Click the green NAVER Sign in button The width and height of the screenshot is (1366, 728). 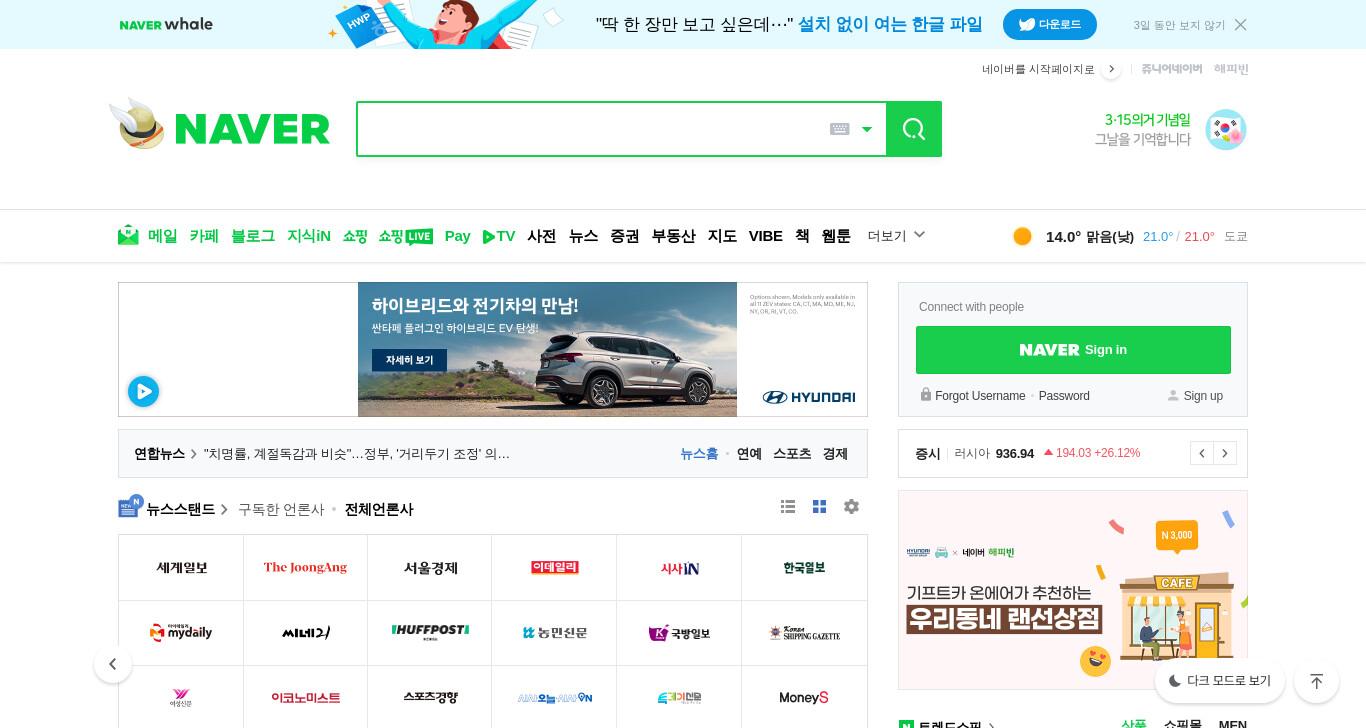tap(1073, 350)
